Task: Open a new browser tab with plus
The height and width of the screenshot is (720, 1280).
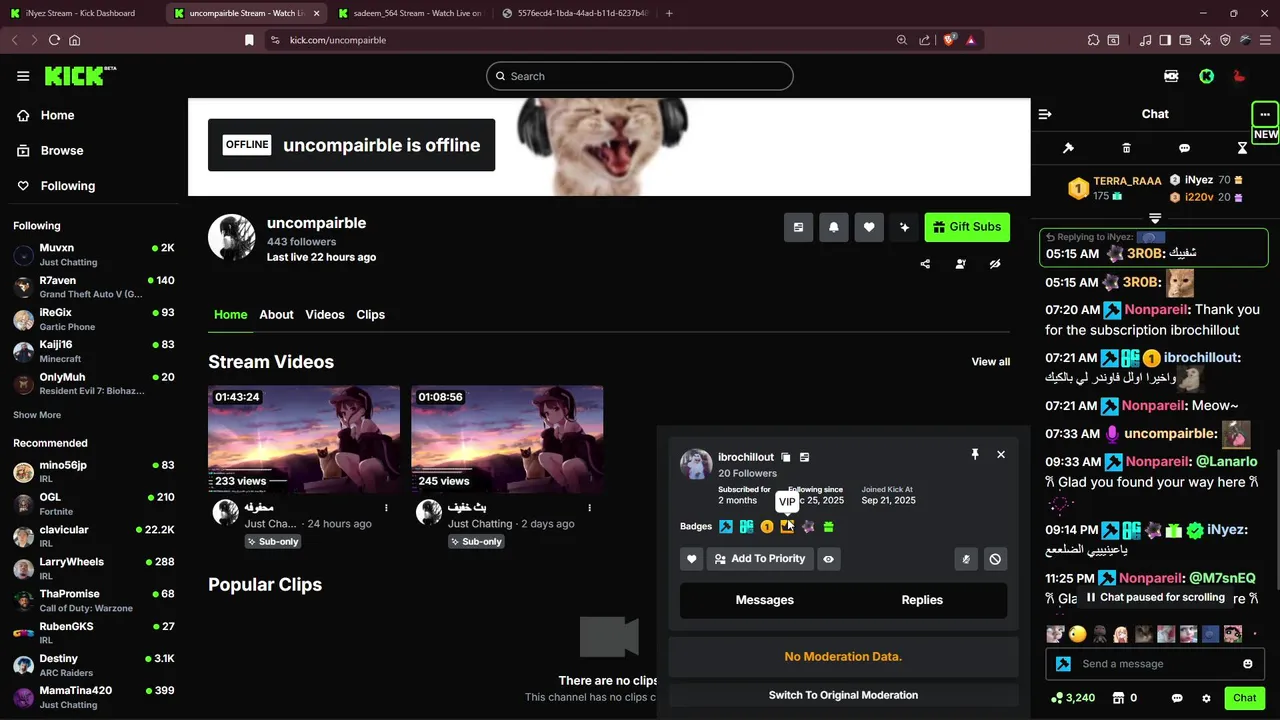Action: coord(669,13)
